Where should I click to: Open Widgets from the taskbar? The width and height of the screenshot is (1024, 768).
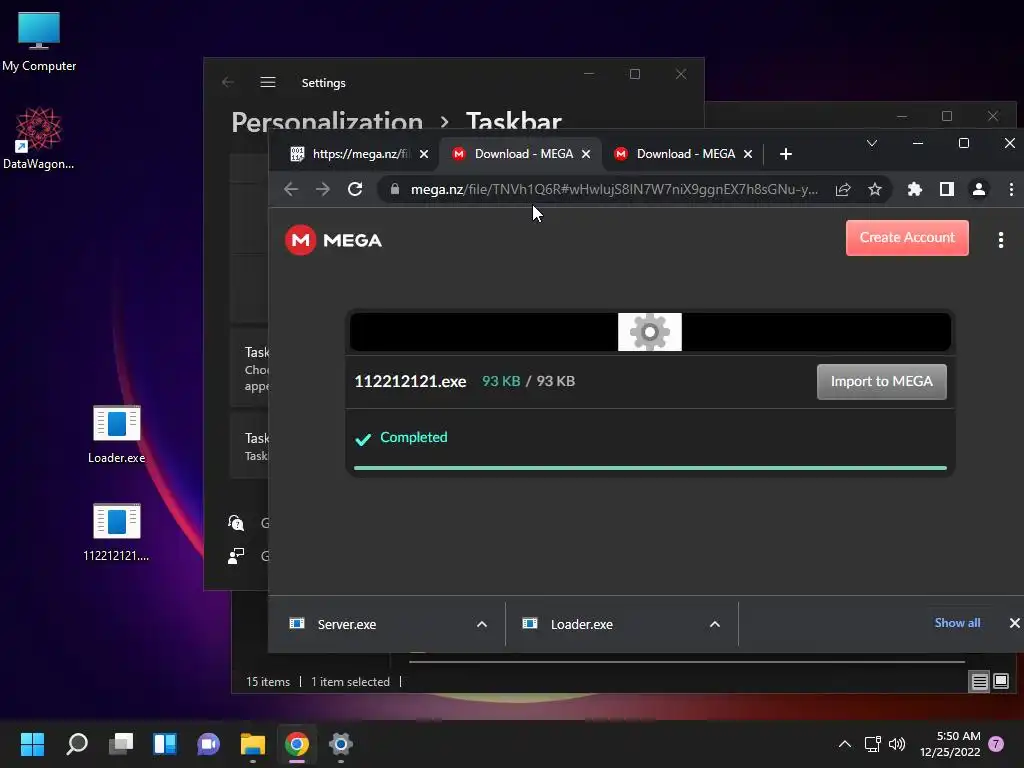(165, 744)
